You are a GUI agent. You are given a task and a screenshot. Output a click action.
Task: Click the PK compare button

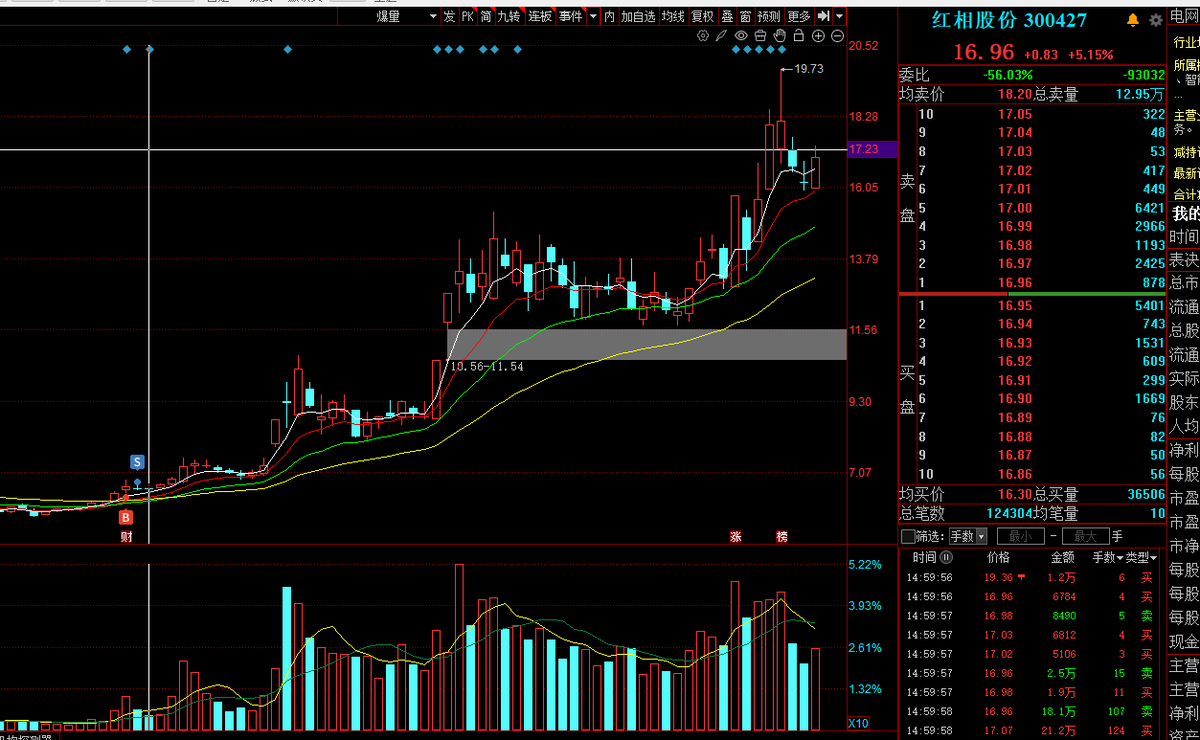pyautogui.click(x=468, y=16)
